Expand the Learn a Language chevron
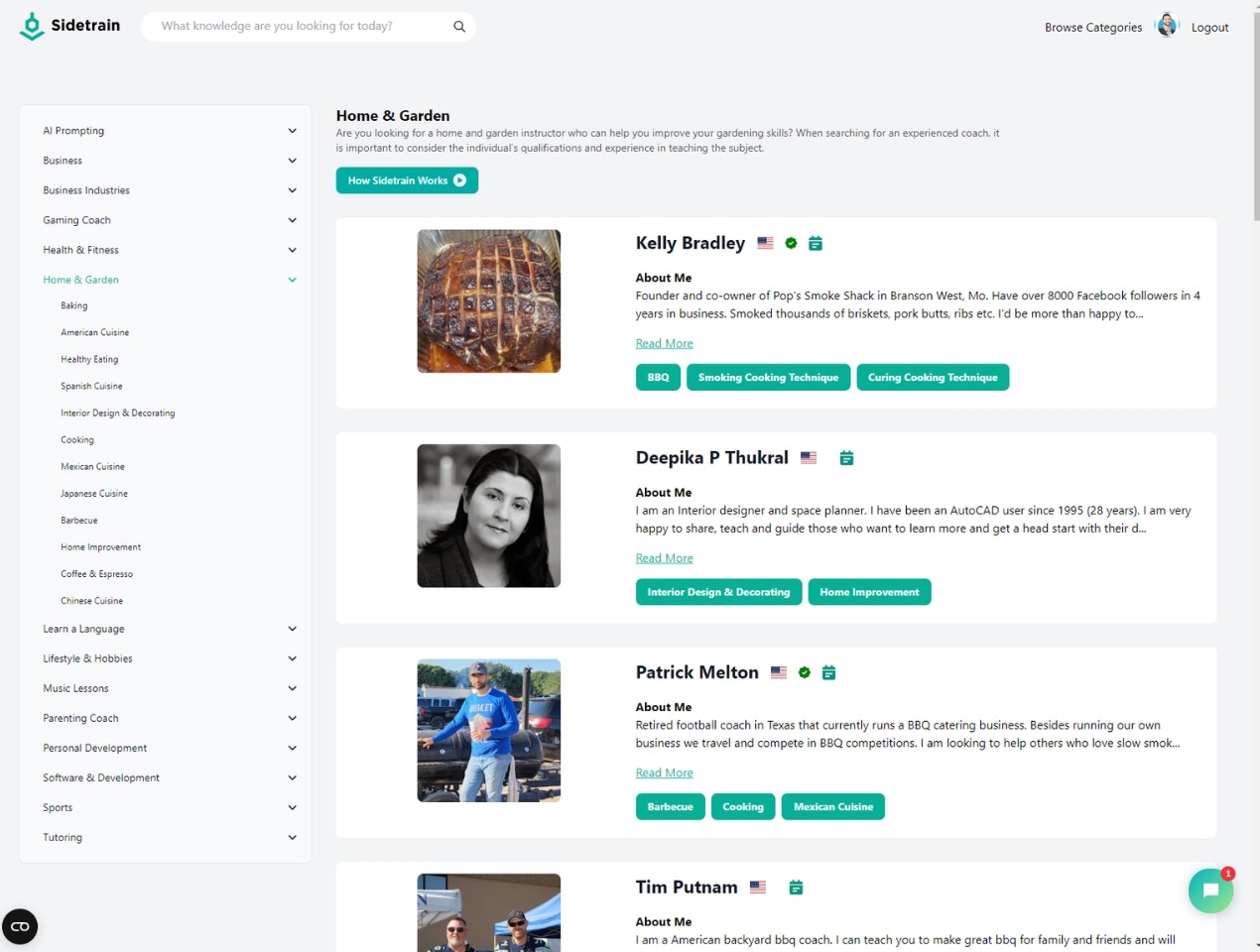Screen dimensions: 1260x952 (x=292, y=629)
